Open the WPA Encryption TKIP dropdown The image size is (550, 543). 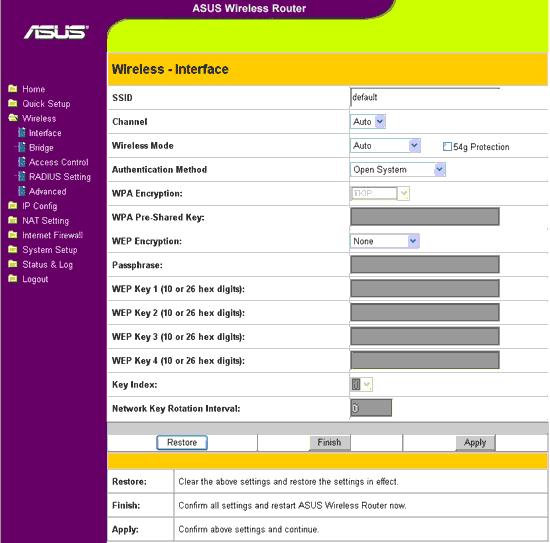380,193
